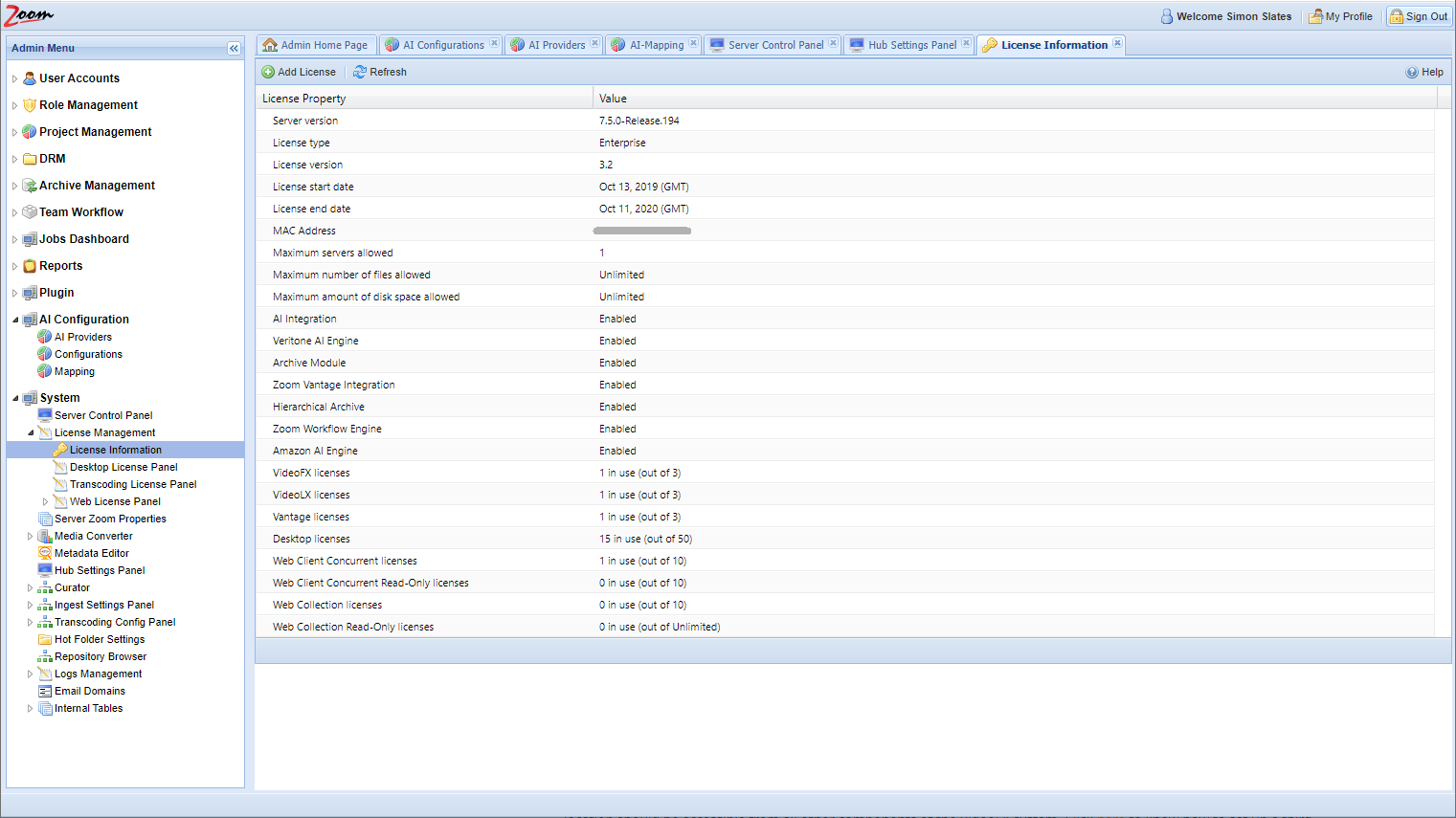
Task: Click Welcome Simon Slates user label
Action: coord(1234,16)
